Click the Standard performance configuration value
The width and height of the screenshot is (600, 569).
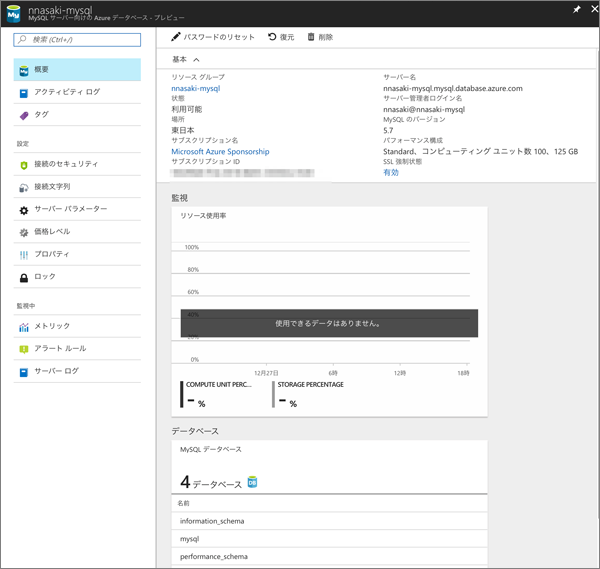(481, 152)
